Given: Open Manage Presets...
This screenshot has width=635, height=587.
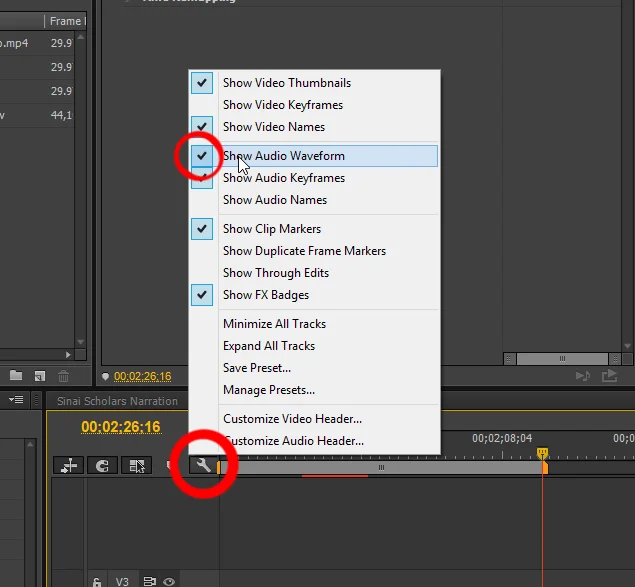Looking at the screenshot, I should point(268,390).
